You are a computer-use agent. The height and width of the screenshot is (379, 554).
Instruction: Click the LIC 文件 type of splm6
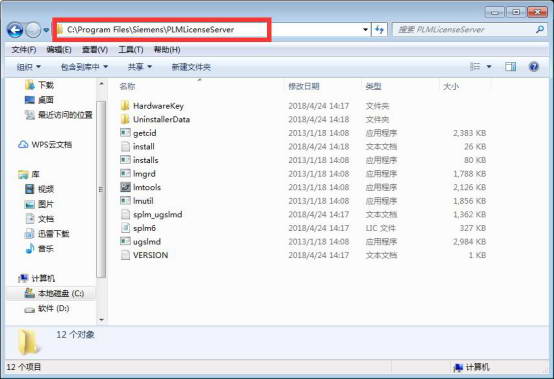(x=380, y=228)
